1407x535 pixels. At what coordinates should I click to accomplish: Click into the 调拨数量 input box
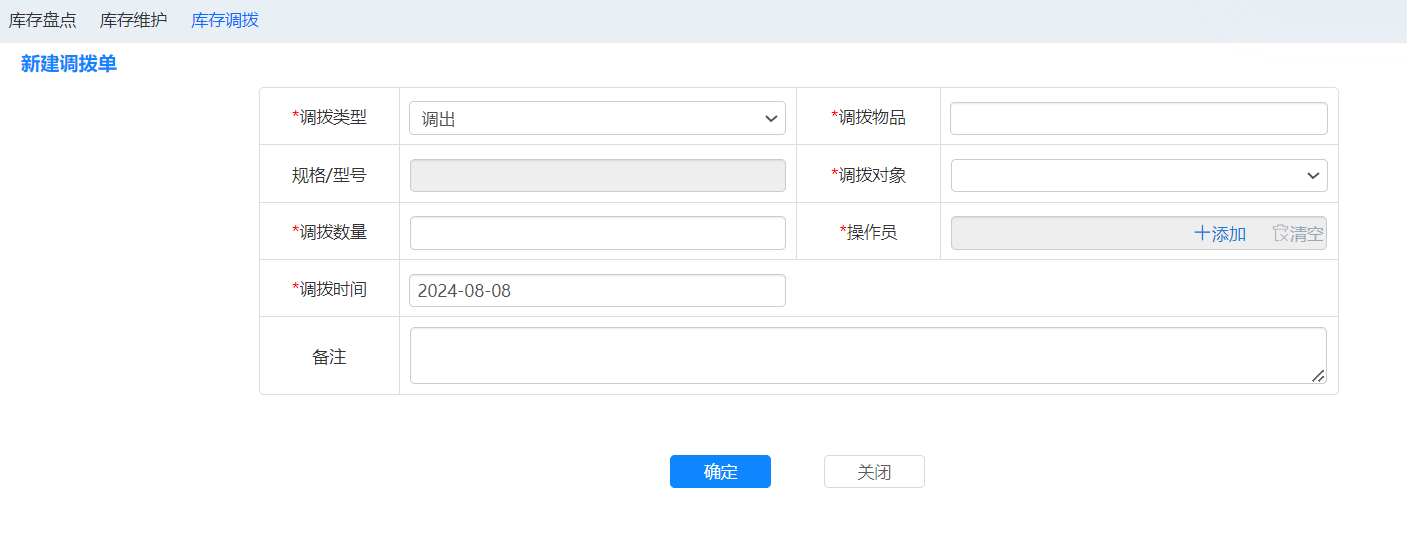[597, 233]
